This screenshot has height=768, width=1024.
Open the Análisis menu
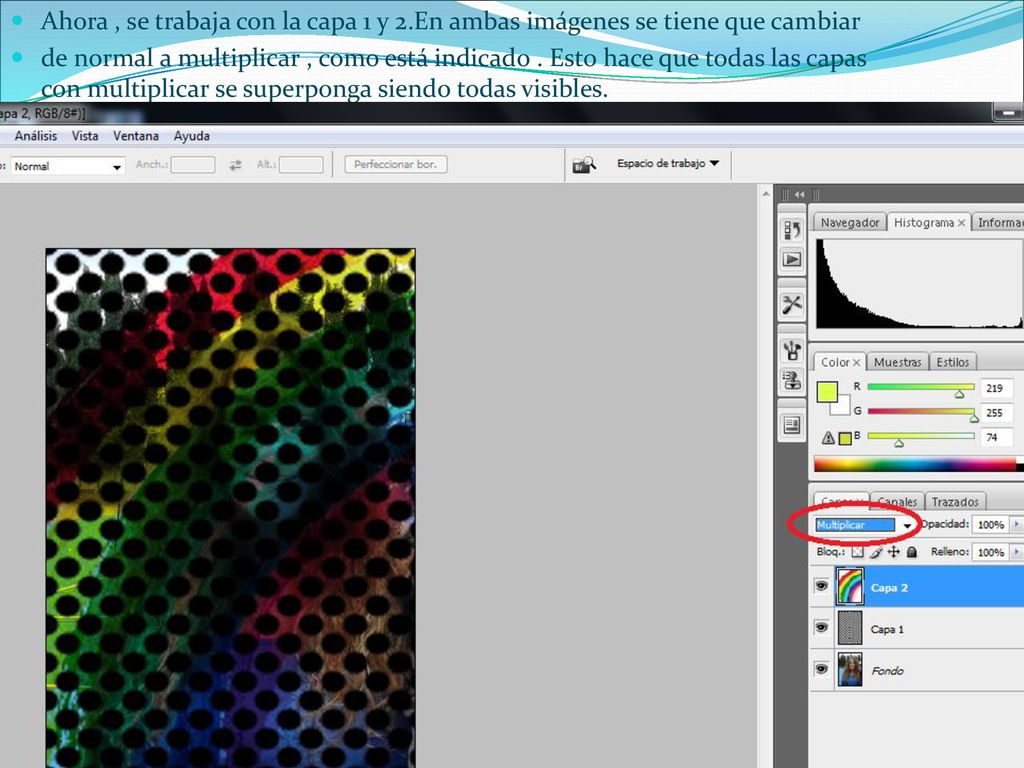tap(36, 136)
